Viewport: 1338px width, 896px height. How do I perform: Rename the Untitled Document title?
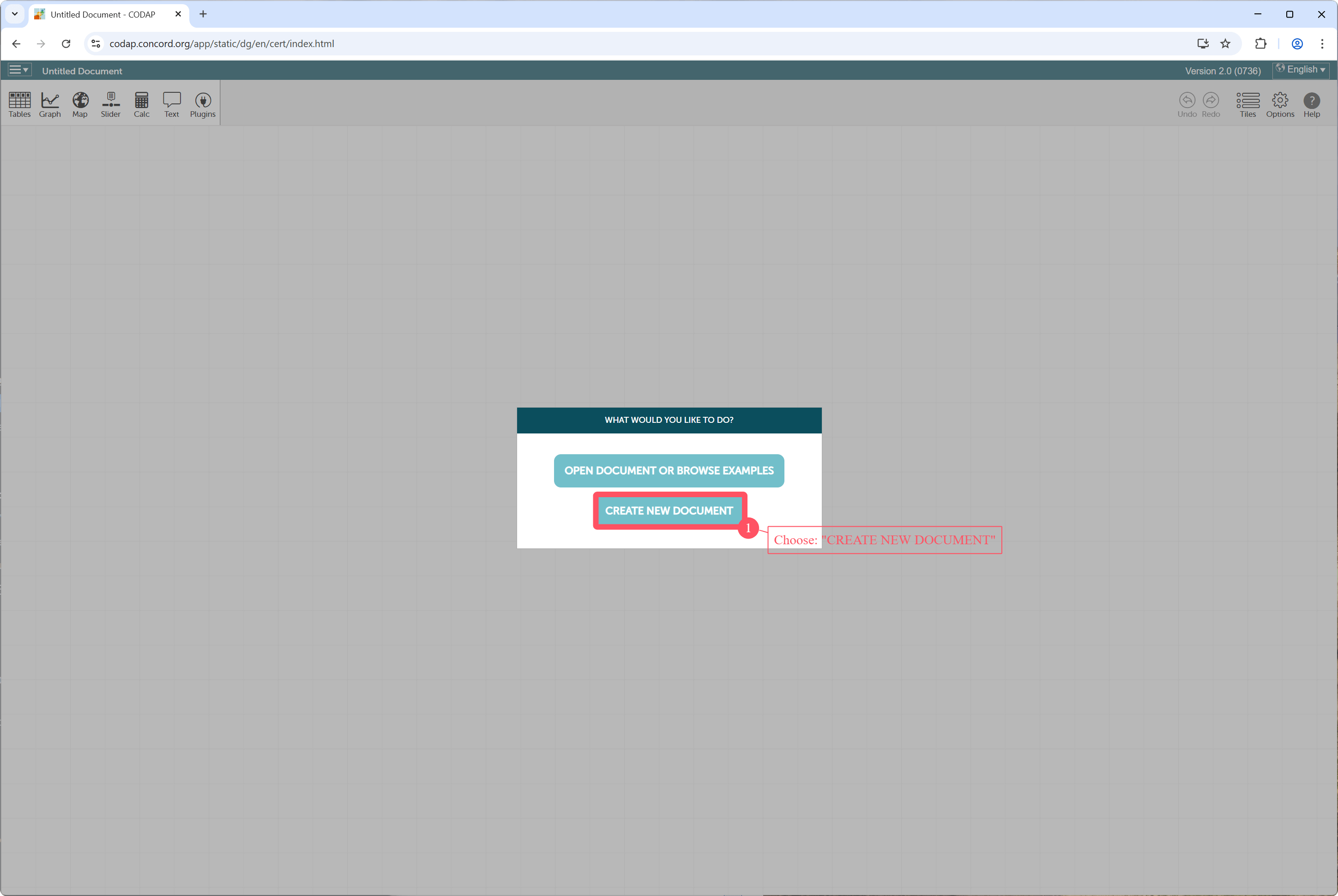[x=82, y=71]
